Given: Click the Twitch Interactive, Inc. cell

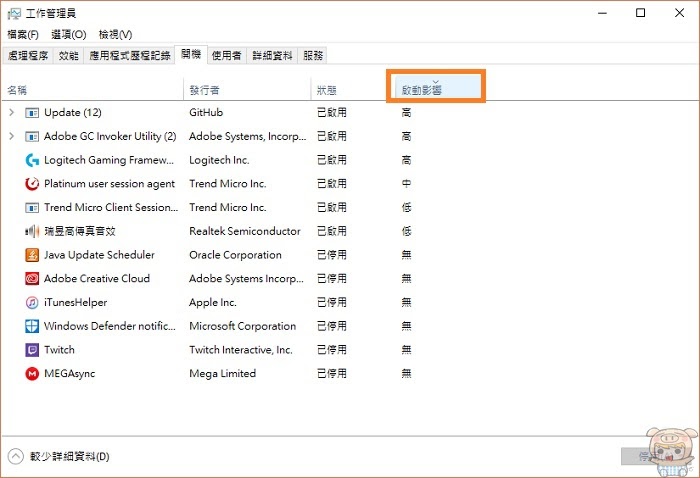Looking at the screenshot, I should click(x=241, y=350).
